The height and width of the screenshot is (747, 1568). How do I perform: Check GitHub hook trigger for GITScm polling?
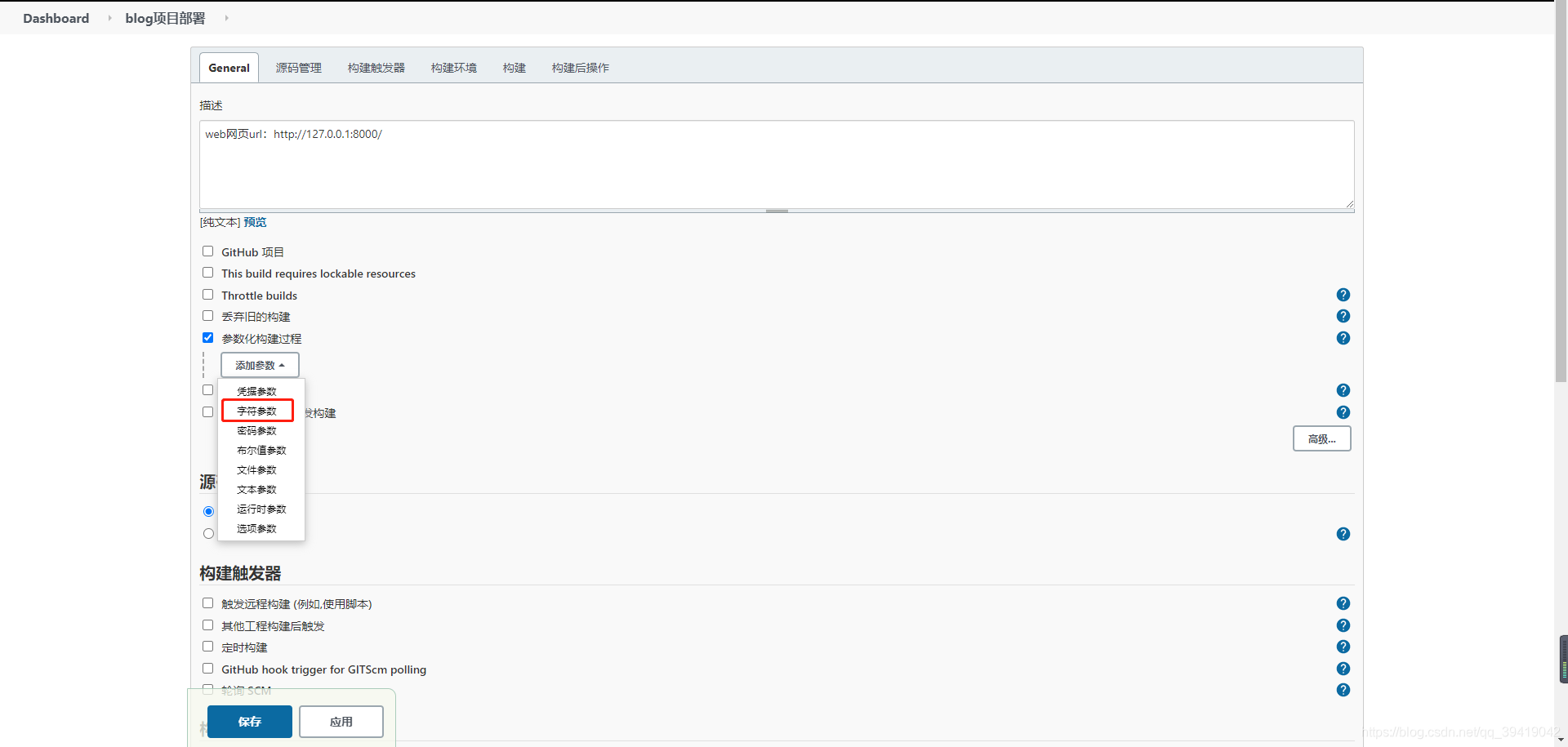point(207,669)
